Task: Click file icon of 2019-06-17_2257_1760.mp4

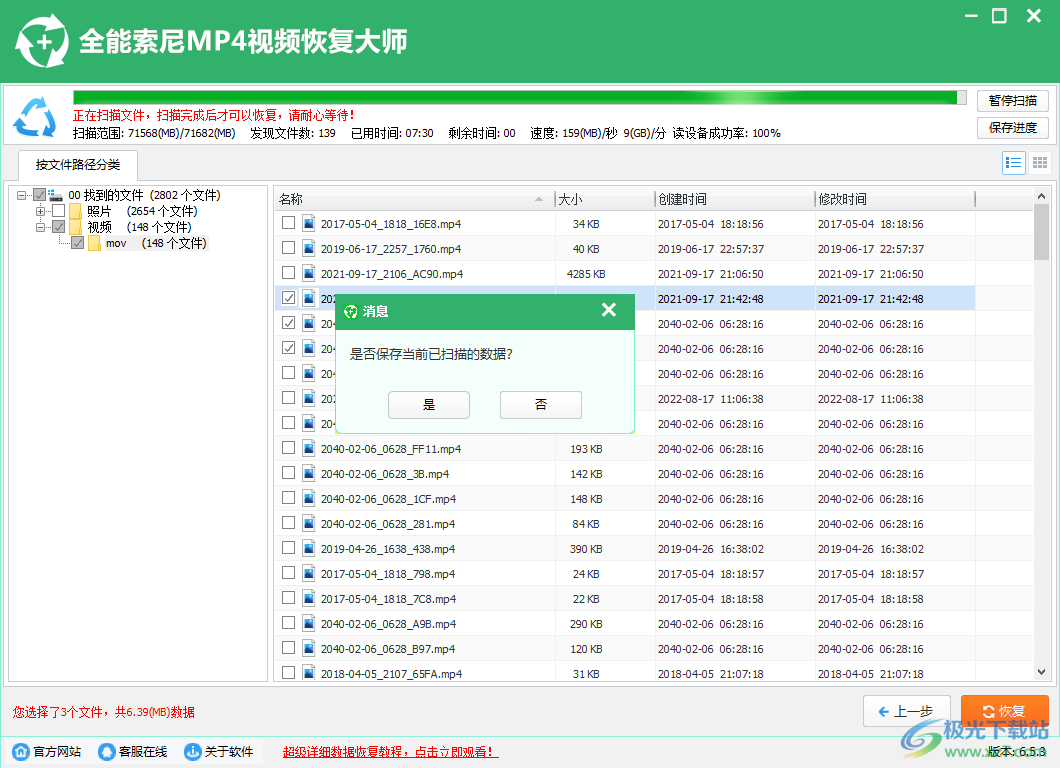Action: [x=309, y=248]
